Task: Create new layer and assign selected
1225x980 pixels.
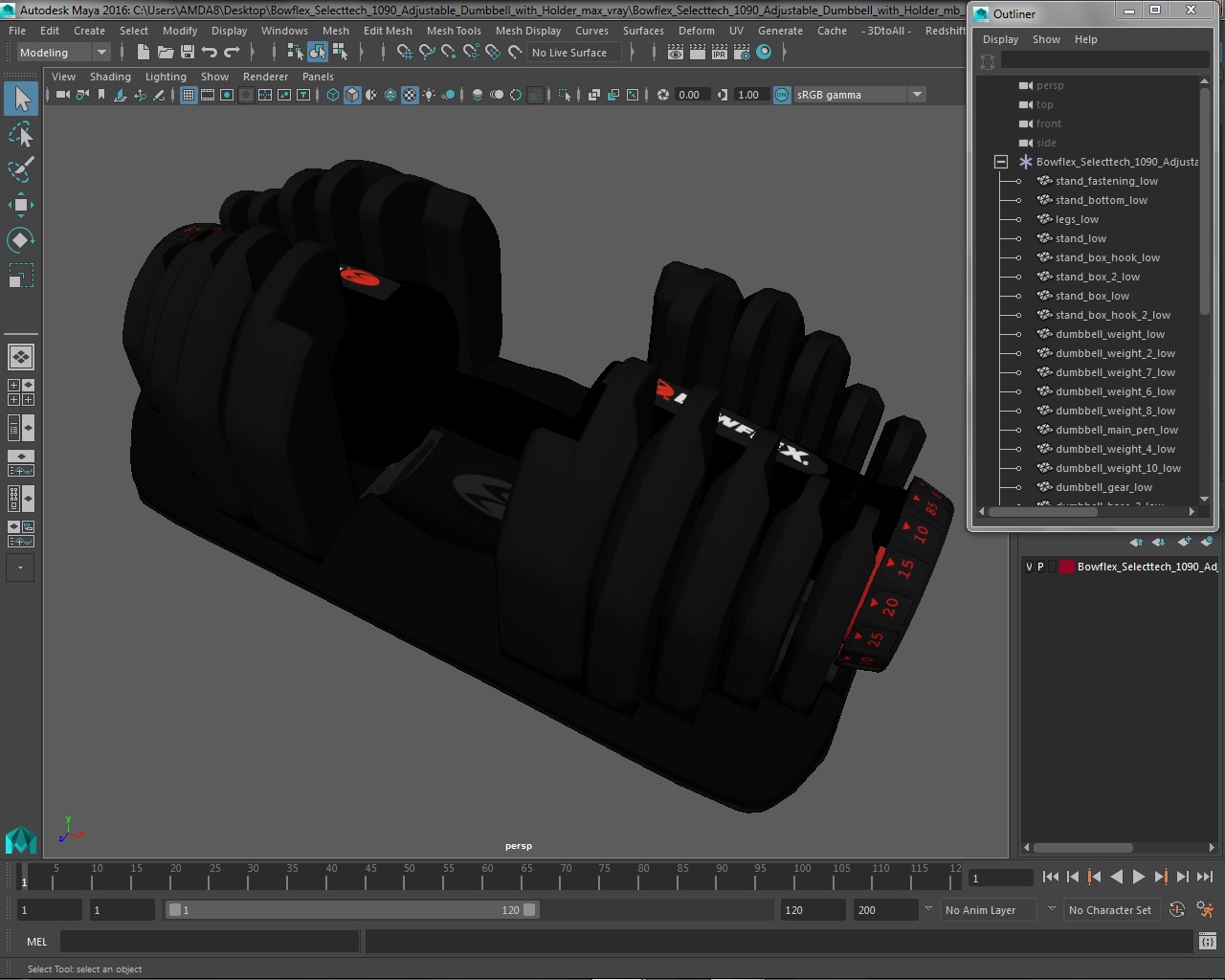Action: [x=1206, y=542]
